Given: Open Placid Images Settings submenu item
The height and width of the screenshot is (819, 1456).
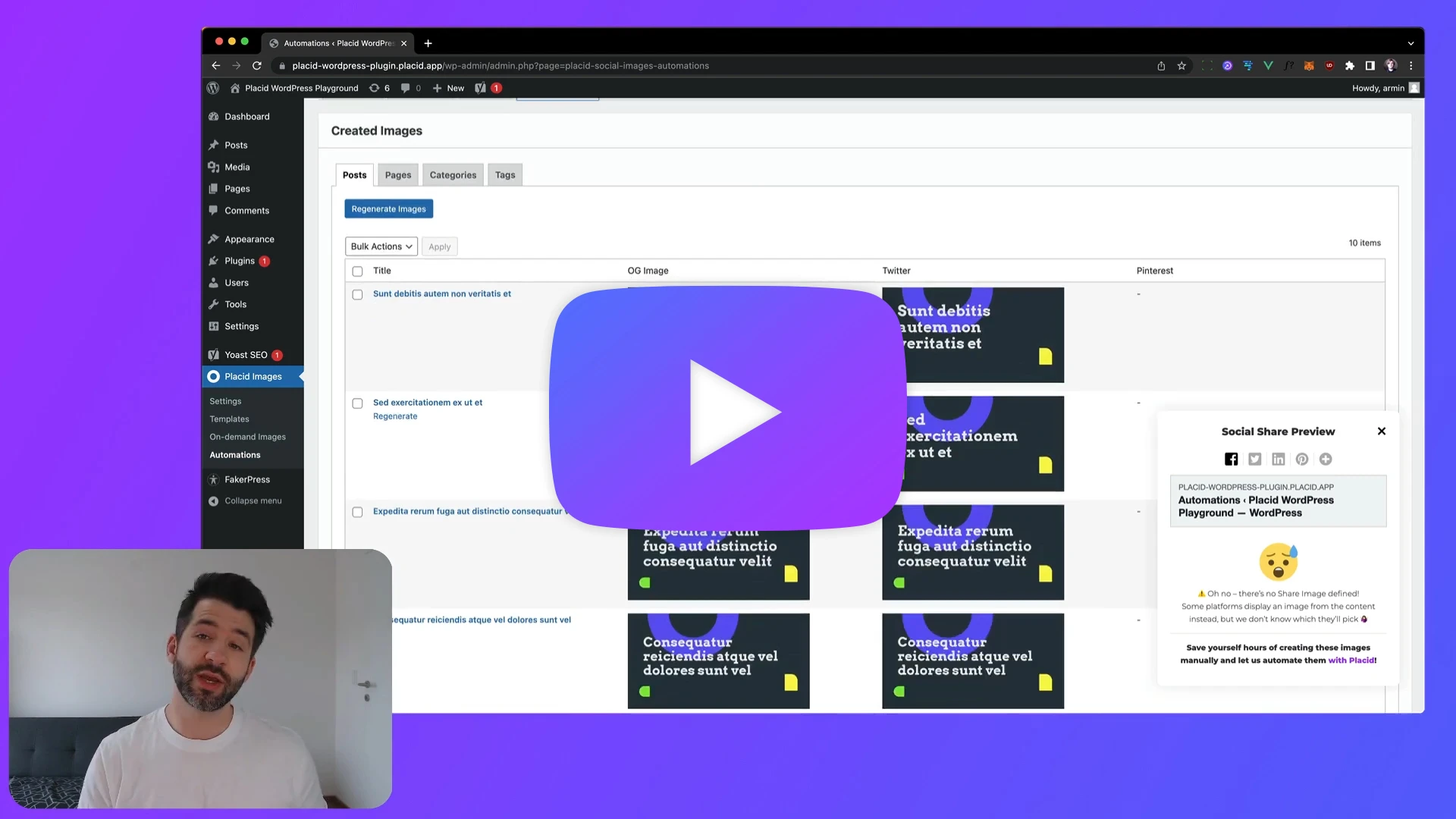Looking at the screenshot, I should (x=225, y=401).
